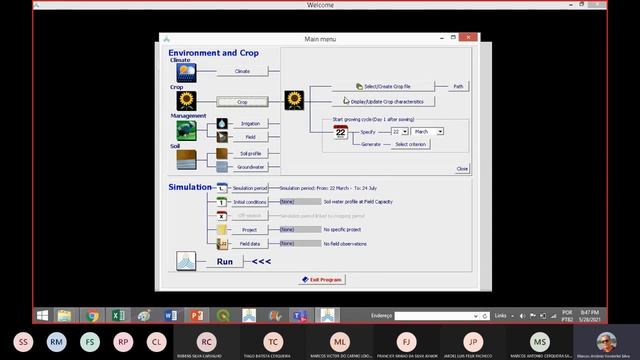Select participant avatar JP
The height and width of the screenshot is (360, 640).
[x=473, y=342]
